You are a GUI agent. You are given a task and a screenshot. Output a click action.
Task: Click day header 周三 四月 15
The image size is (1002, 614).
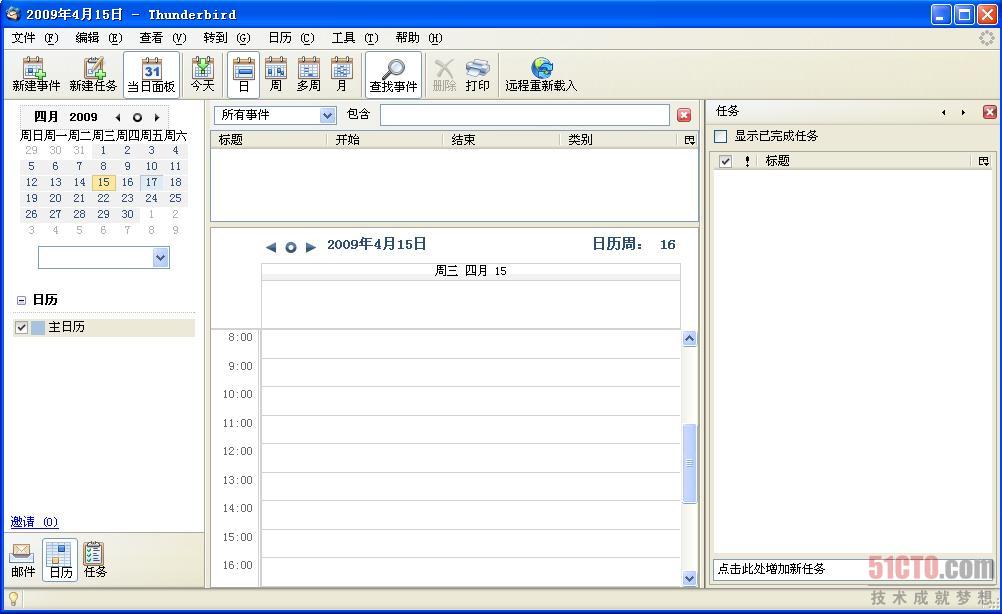(470, 271)
